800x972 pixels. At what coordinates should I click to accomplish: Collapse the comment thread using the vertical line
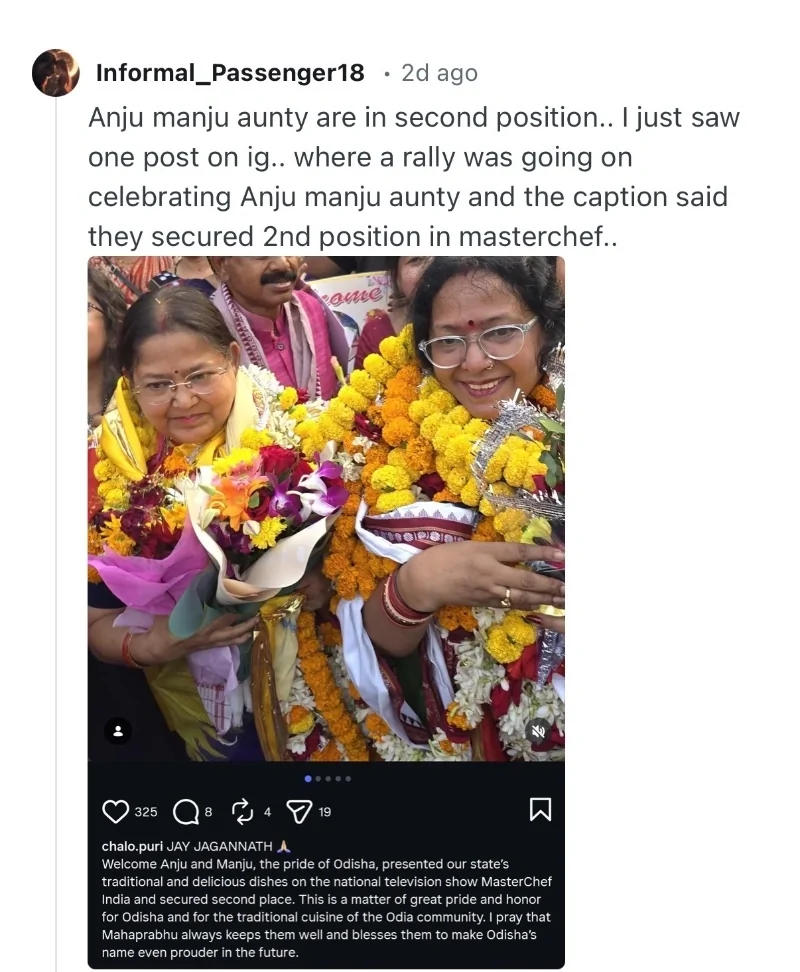tap(55, 500)
